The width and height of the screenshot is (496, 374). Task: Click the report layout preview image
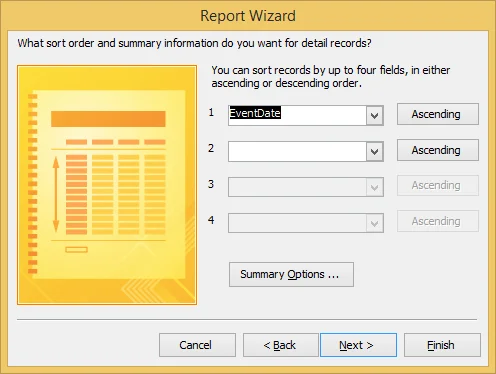107,185
